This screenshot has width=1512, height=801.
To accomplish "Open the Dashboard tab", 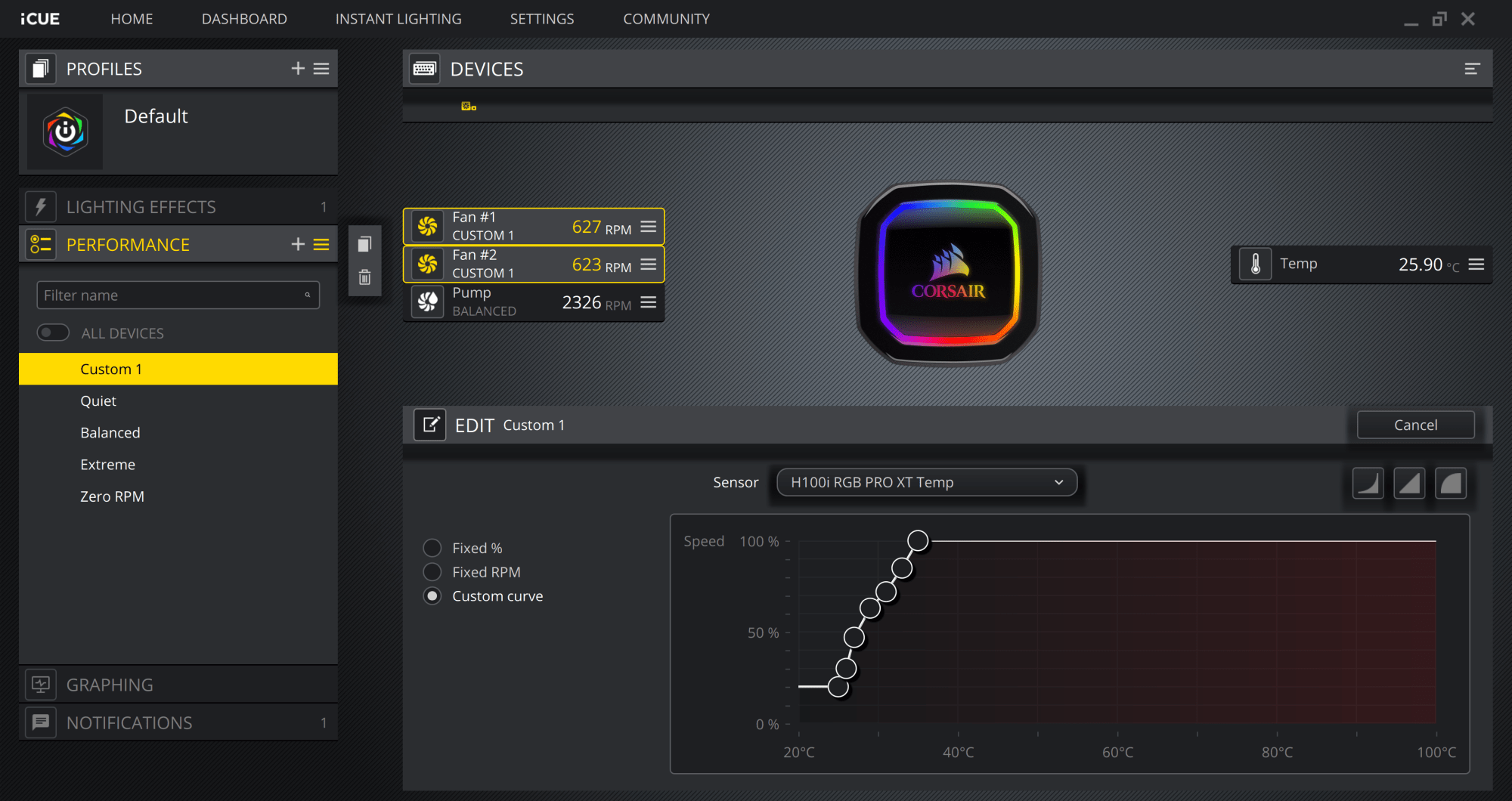I will coord(244,19).
